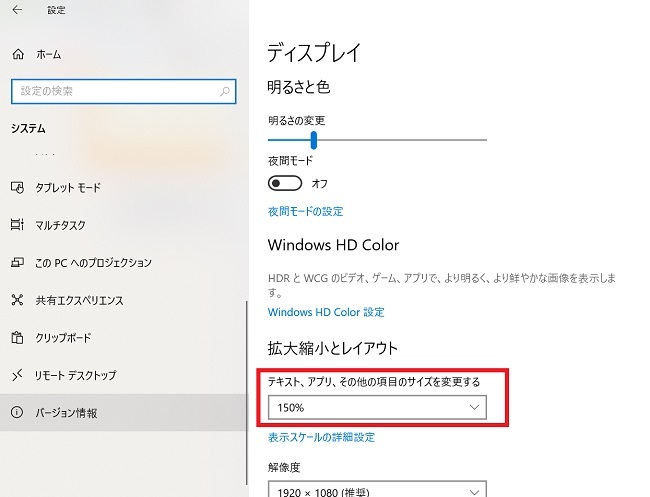Screen dimensions: 650x497
Task: Click the brightness slider thumb
Action: click(x=314, y=140)
